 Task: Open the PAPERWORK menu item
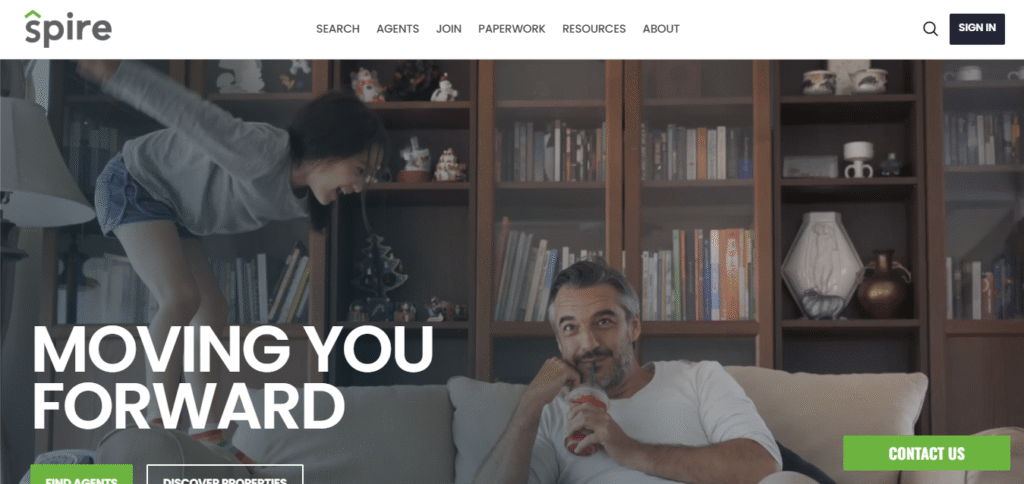click(511, 29)
